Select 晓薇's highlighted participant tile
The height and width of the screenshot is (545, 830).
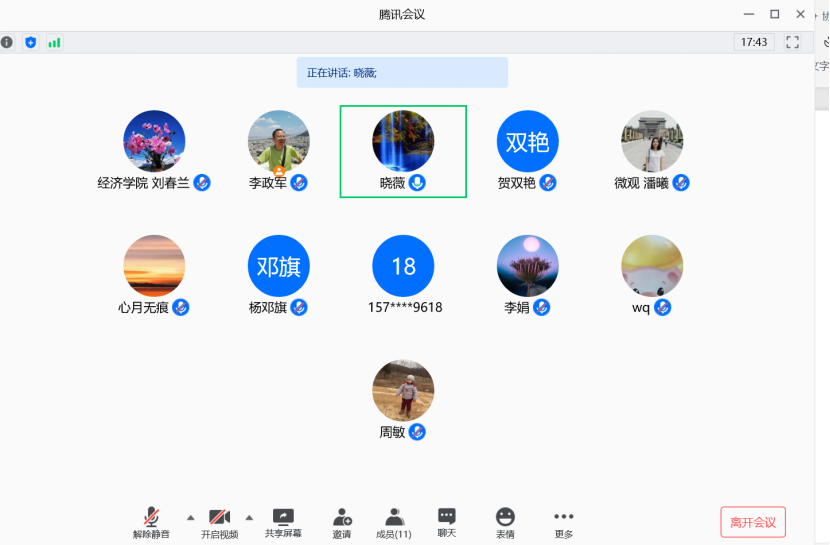(403, 151)
